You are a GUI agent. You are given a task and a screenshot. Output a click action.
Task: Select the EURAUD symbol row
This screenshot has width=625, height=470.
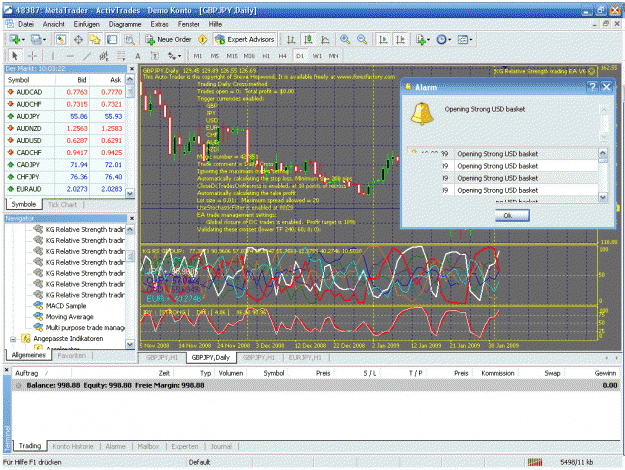click(x=65, y=189)
